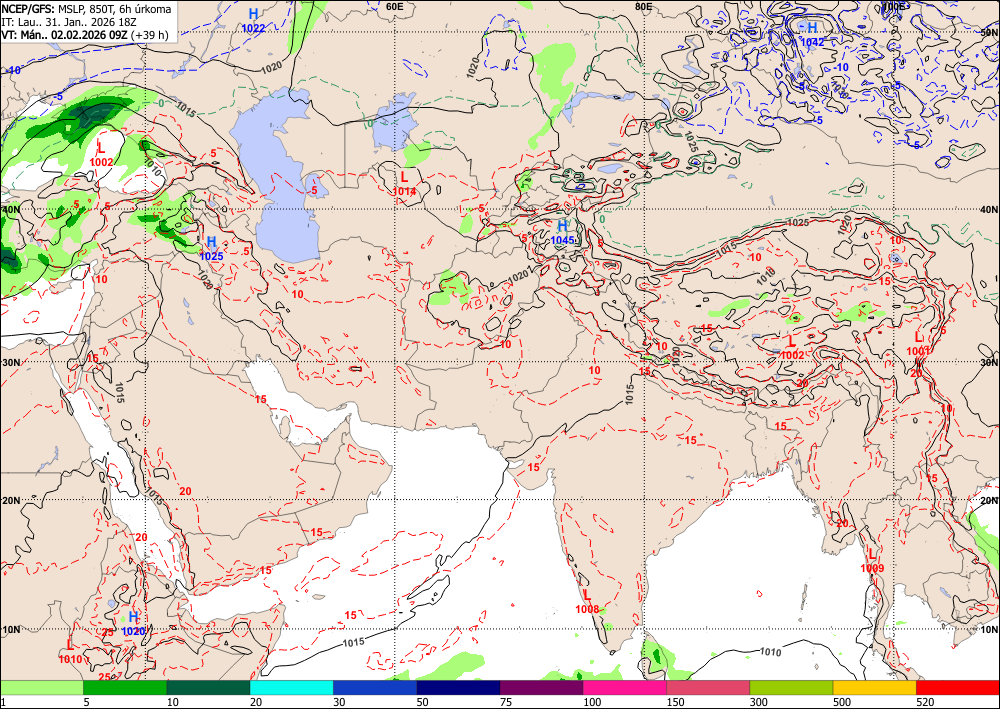Pick the purple 75–100 legend swatch

541,688
